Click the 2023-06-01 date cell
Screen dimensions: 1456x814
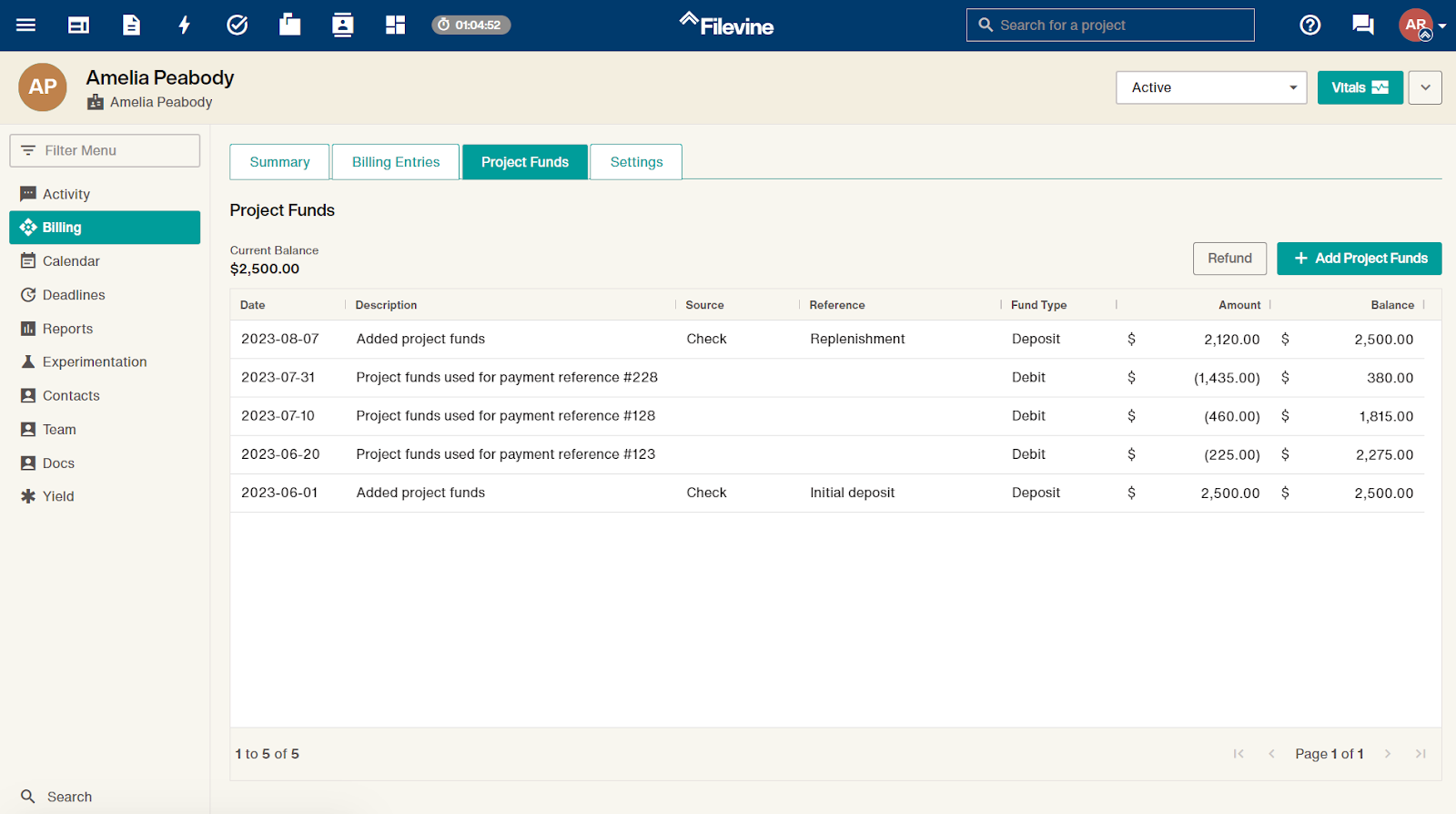(x=279, y=493)
